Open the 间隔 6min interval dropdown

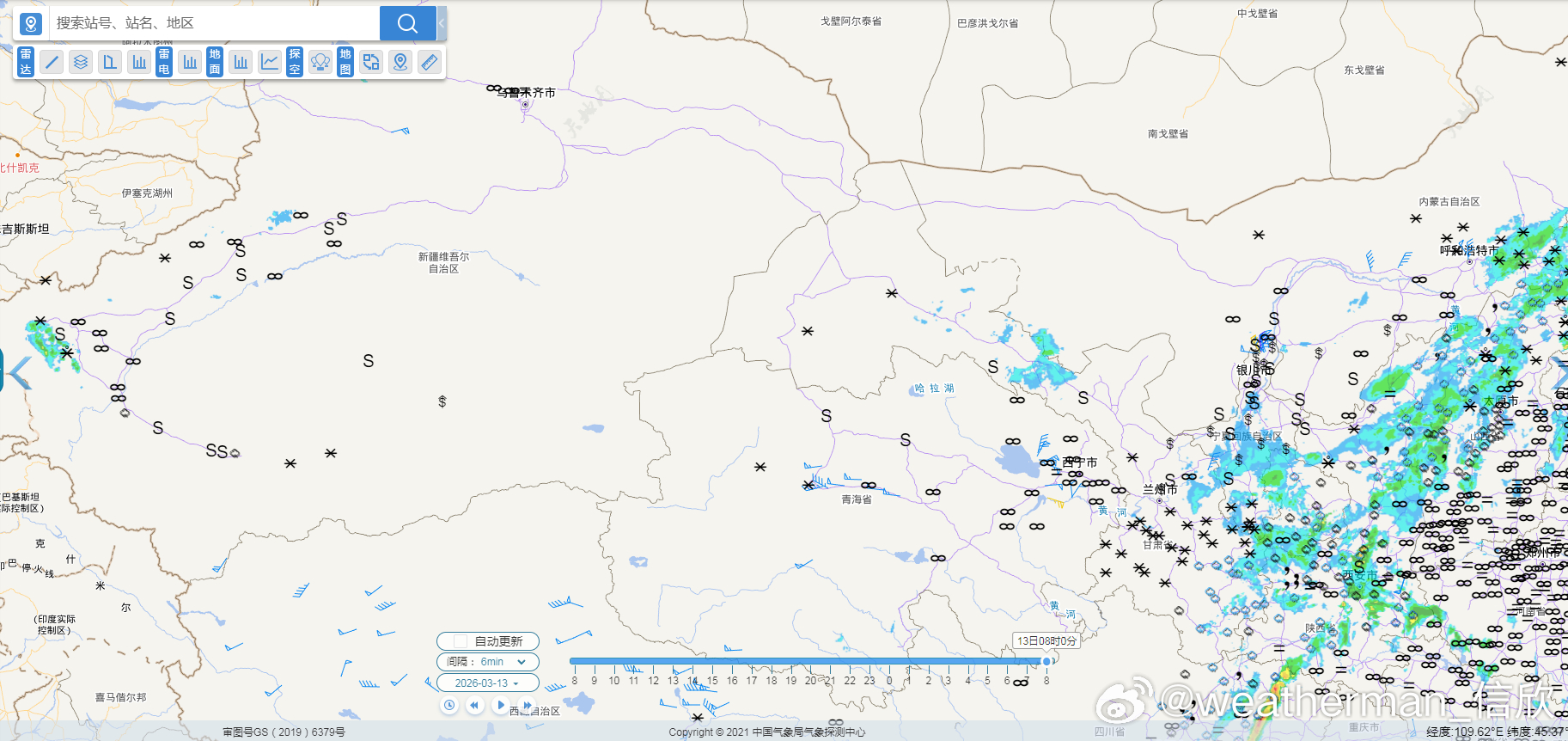[x=488, y=662]
